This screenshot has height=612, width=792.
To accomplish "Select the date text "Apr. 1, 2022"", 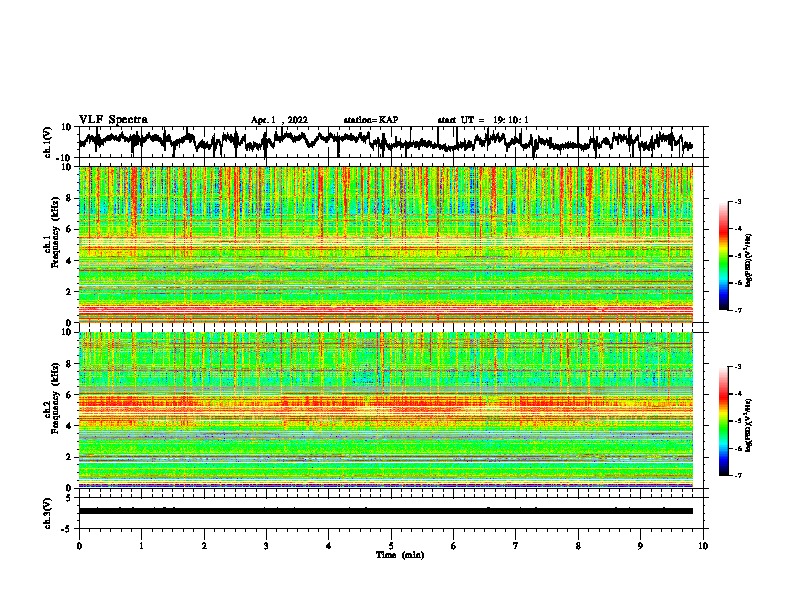I will (x=279, y=120).
